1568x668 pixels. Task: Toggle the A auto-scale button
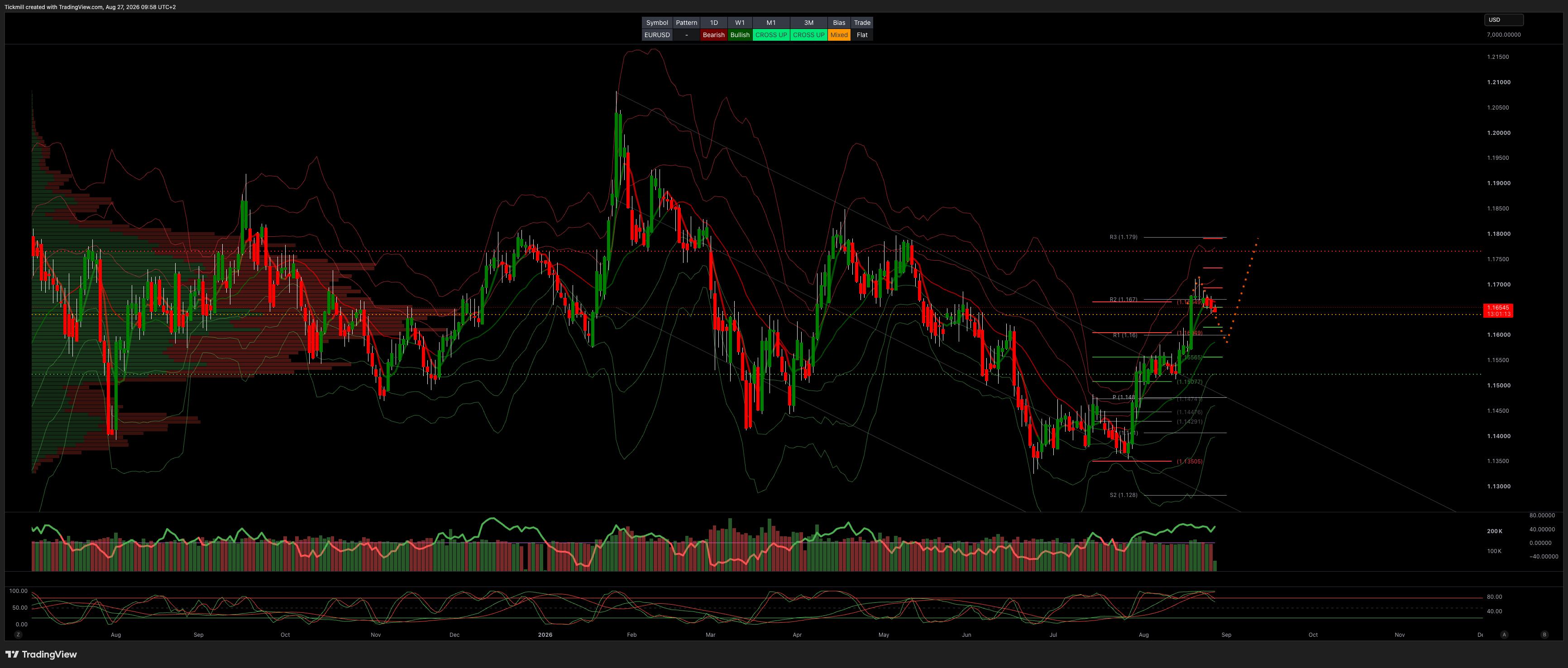(1504, 635)
